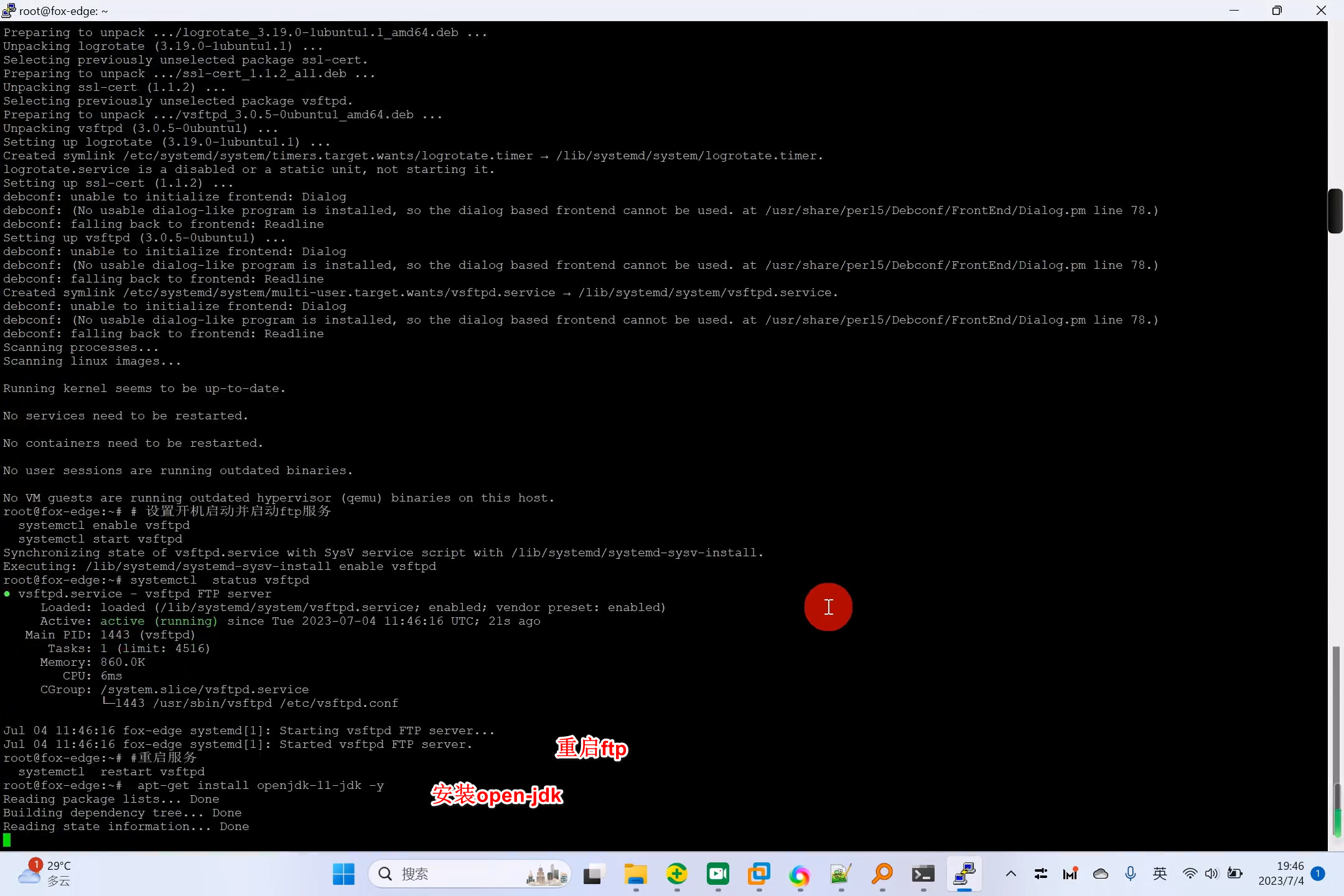
Task: Select the PuTTY taskbar icon
Action: coord(964,874)
